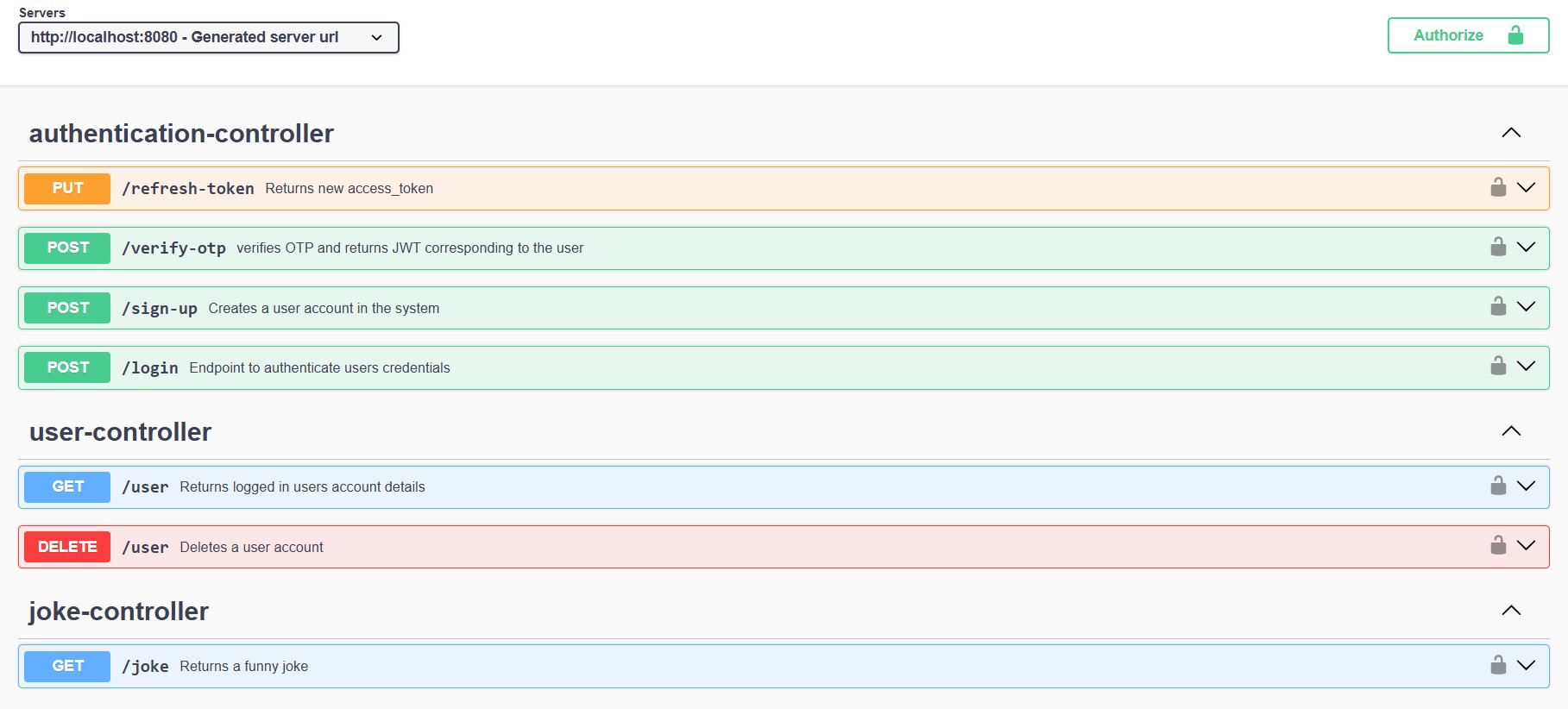Click lock icon on GET /joke row
1568x709 pixels.
pyautogui.click(x=1498, y=665)
